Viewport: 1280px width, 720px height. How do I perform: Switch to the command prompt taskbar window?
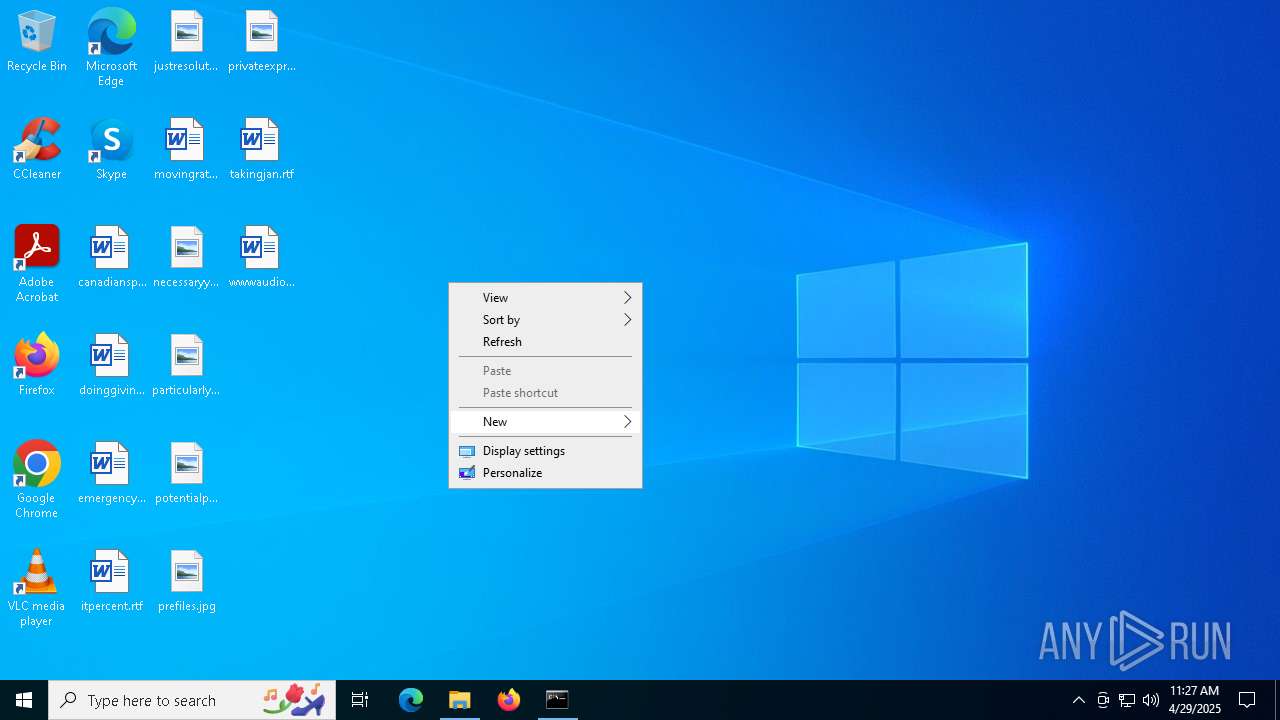coord(557,700)
